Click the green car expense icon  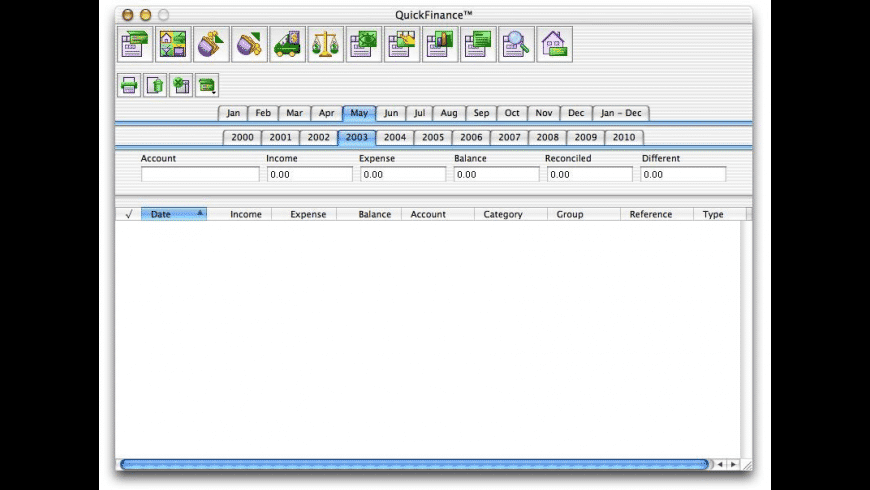(x=287, y=45)
